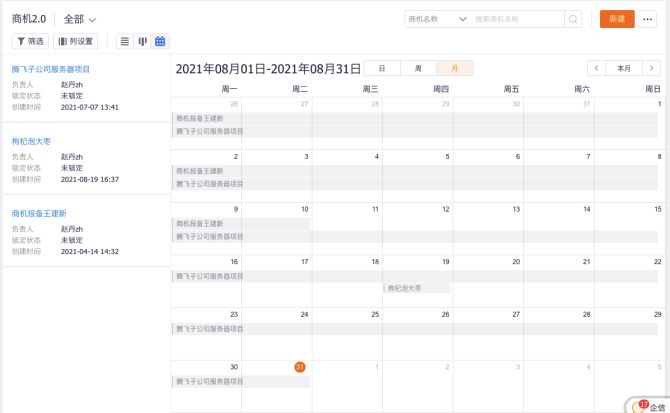Click the 搜索商机名称 search input

[517, 19]
